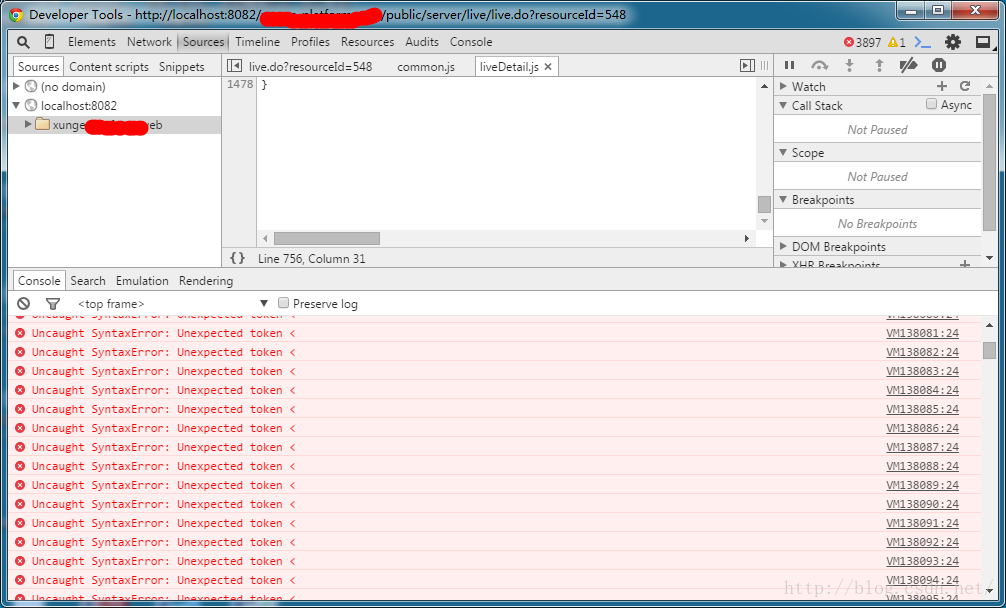1006x608 pixels.
Task: Toggle pause on exceptions icon
Action: point(938,65)
